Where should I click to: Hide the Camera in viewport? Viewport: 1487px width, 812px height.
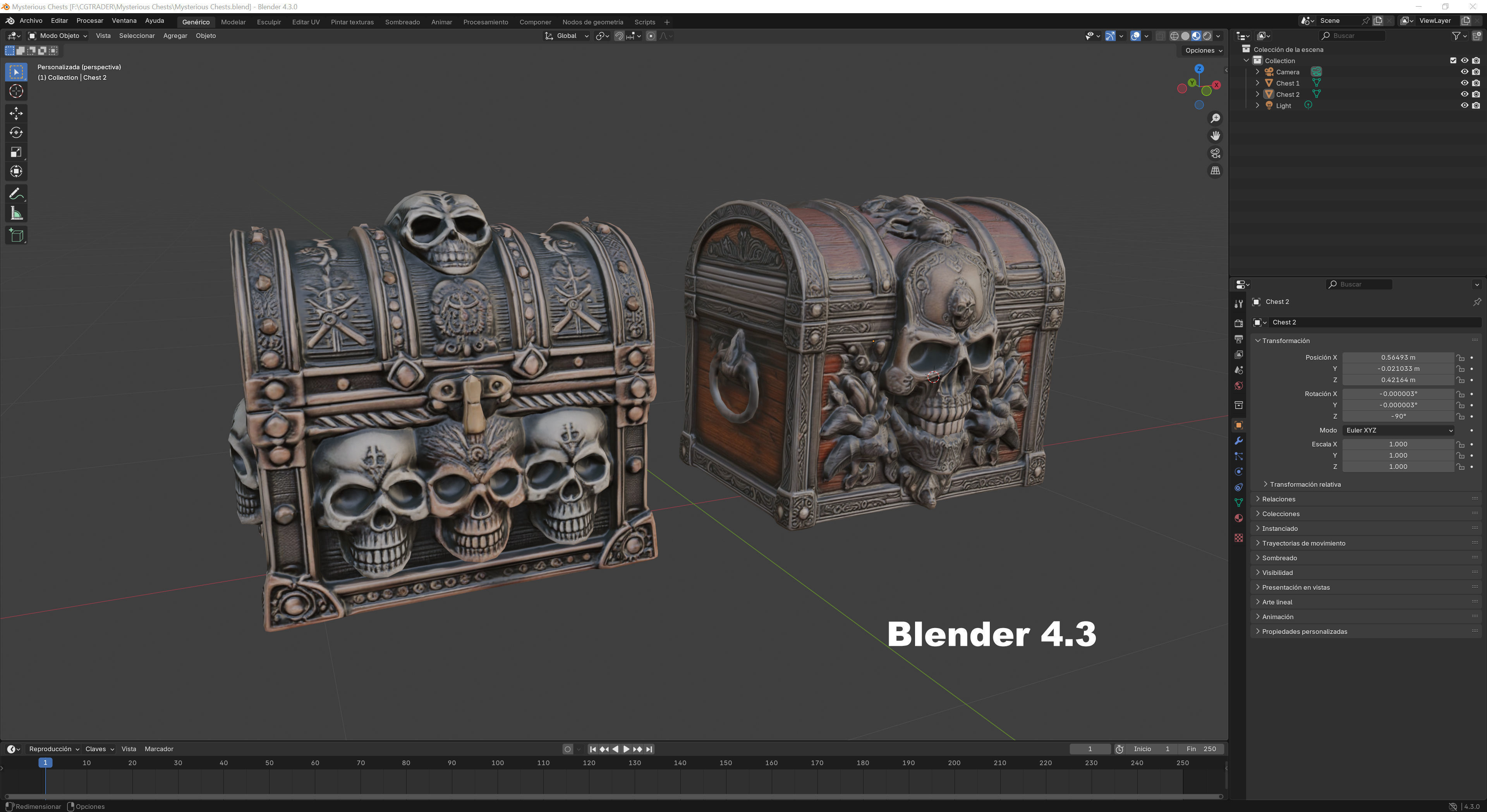pos(1465,72)
